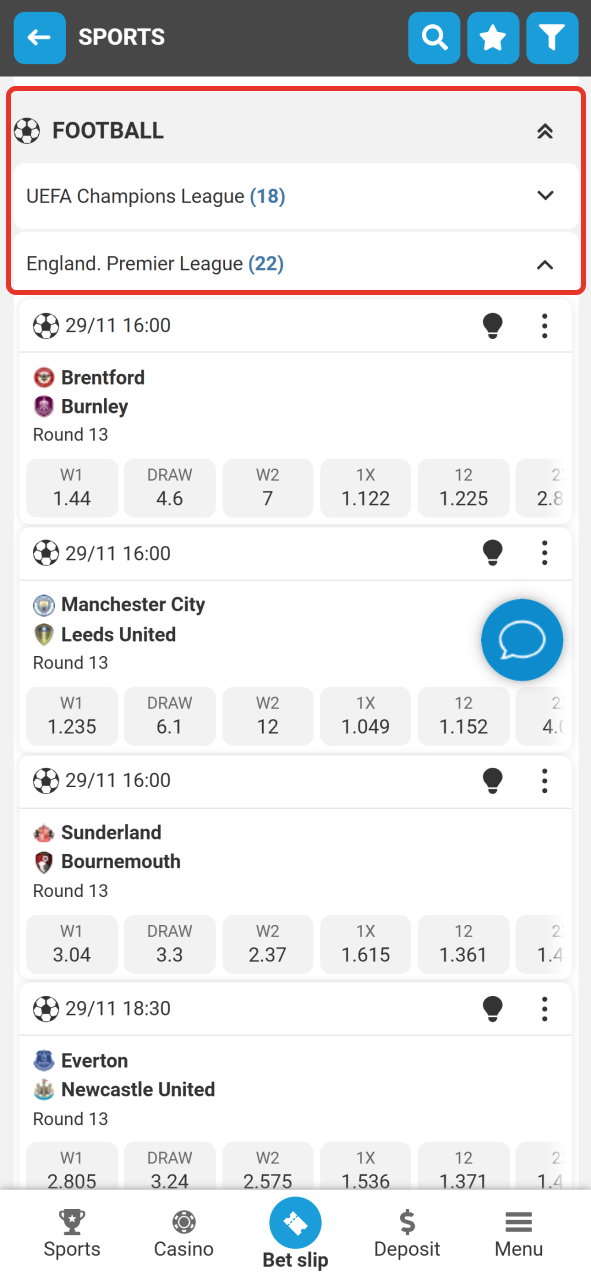Viewport: 591px width, 1280px height.
Task: Open the search function
Action: pos(434,37)
